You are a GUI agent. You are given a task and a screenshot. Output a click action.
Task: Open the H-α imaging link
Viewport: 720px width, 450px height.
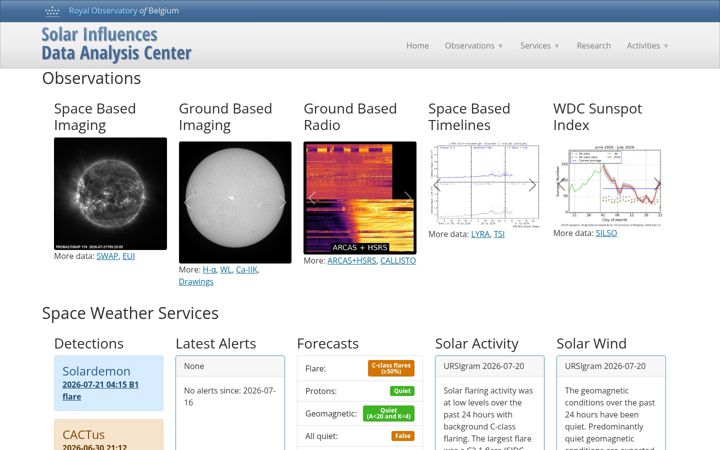pos(209,270)
